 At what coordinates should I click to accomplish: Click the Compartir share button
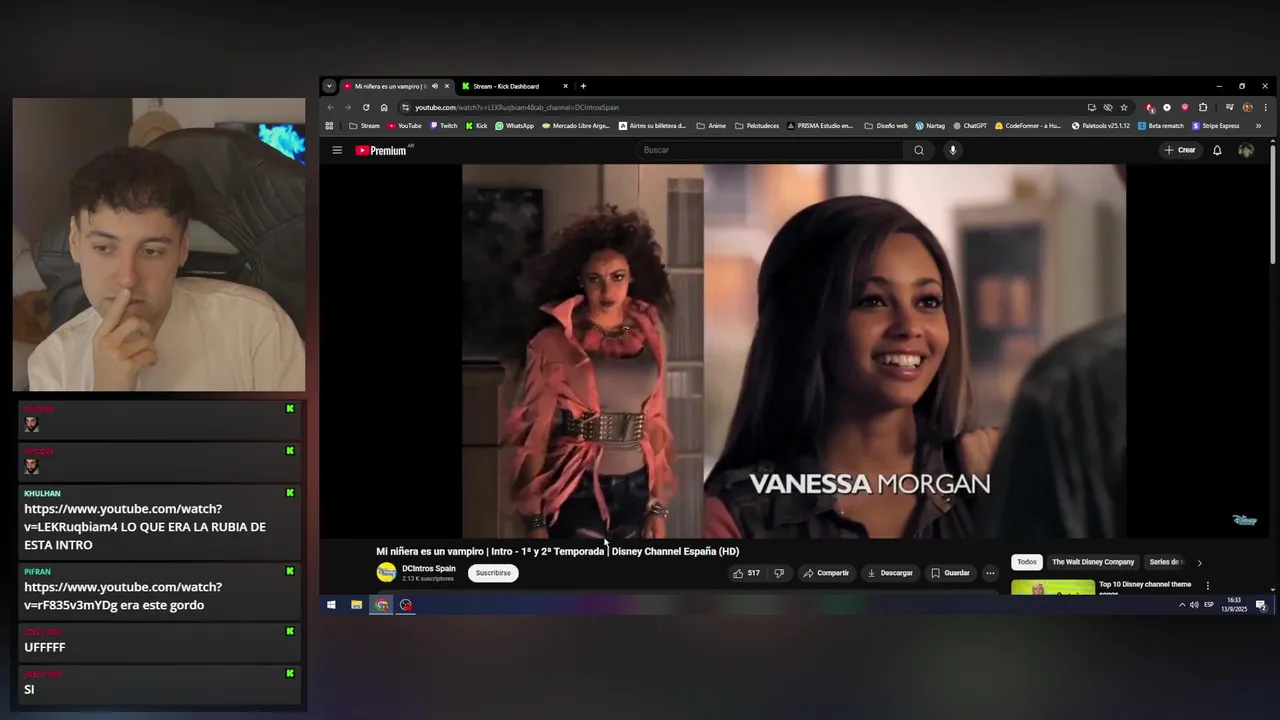[826, 573]
